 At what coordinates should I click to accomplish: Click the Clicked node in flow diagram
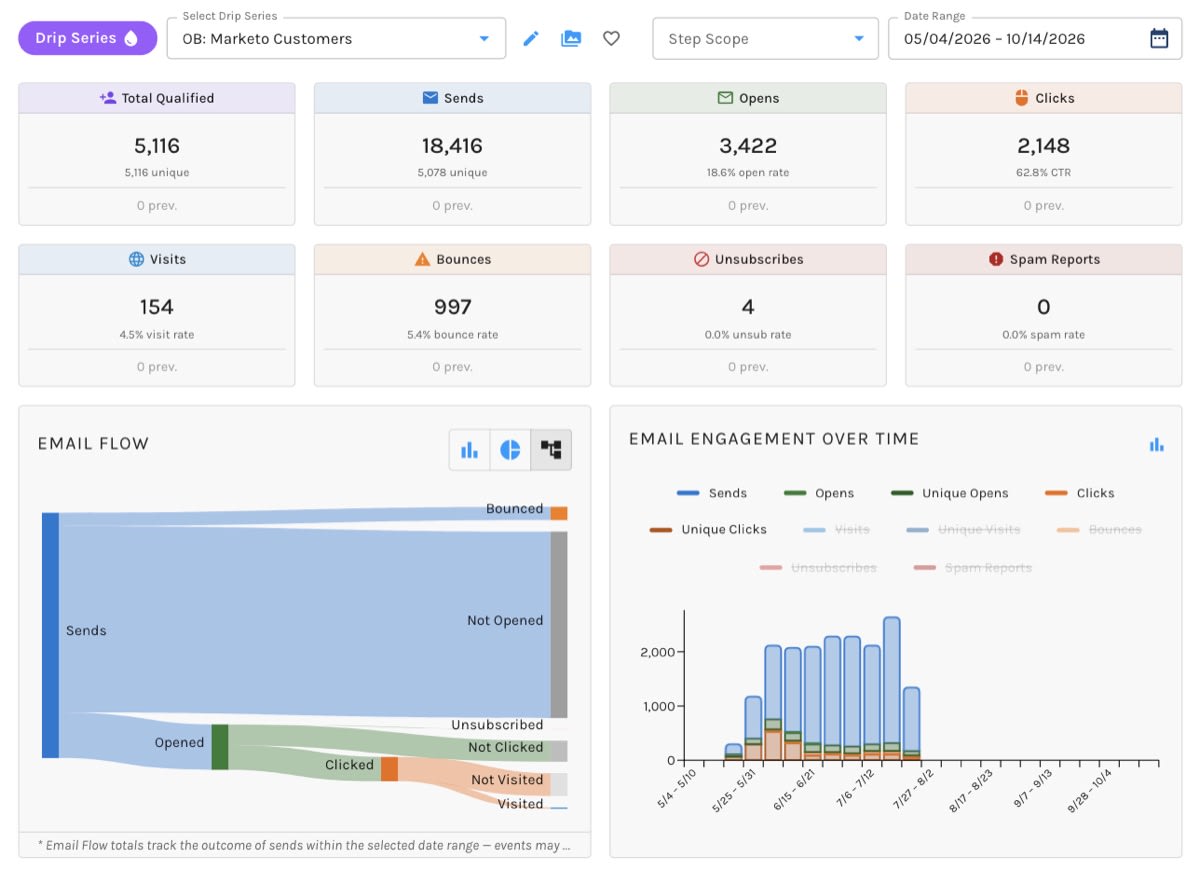pyautogui.click(x=389, y=769)
